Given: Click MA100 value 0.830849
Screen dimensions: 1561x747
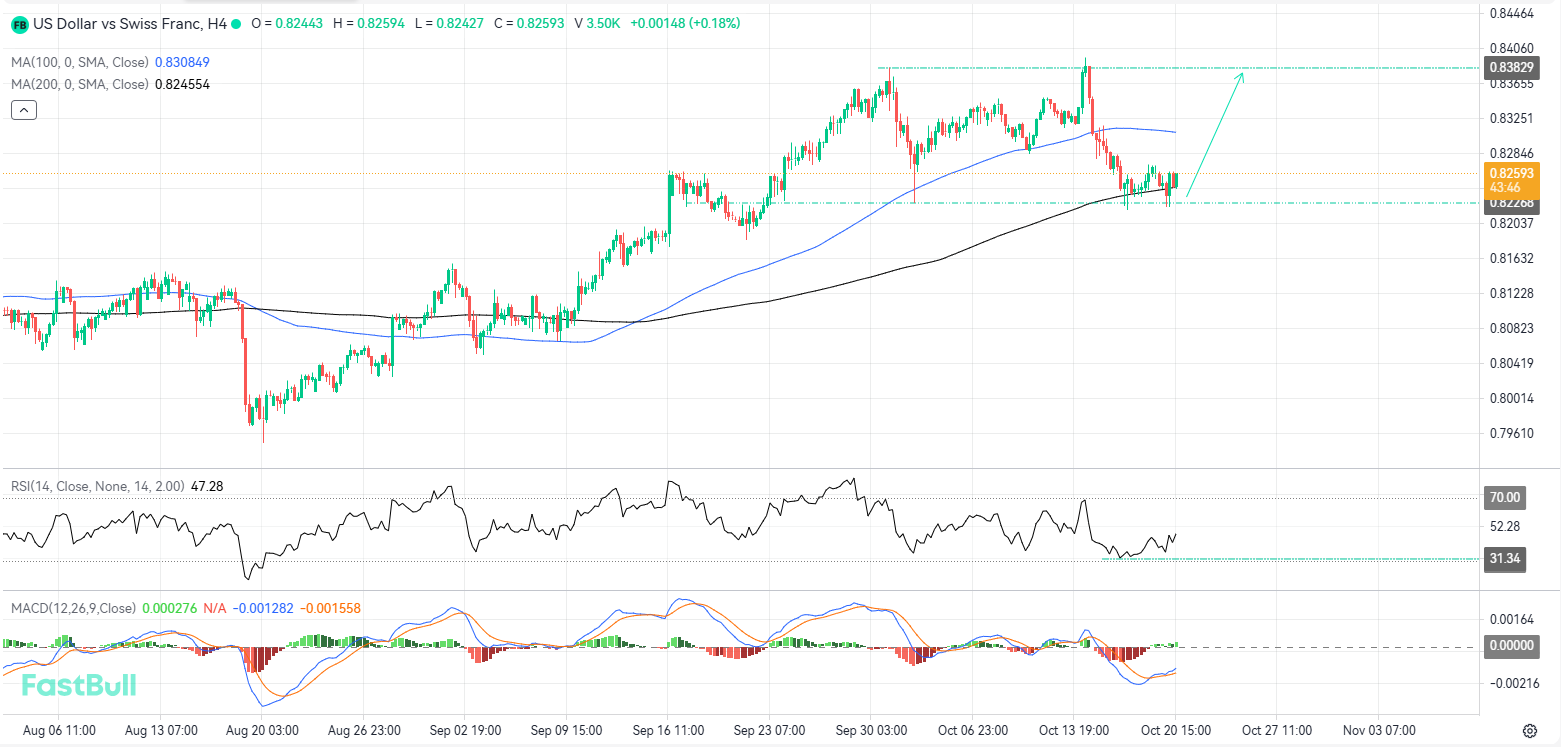Looking at the screenshot, I should coord(182,62).
